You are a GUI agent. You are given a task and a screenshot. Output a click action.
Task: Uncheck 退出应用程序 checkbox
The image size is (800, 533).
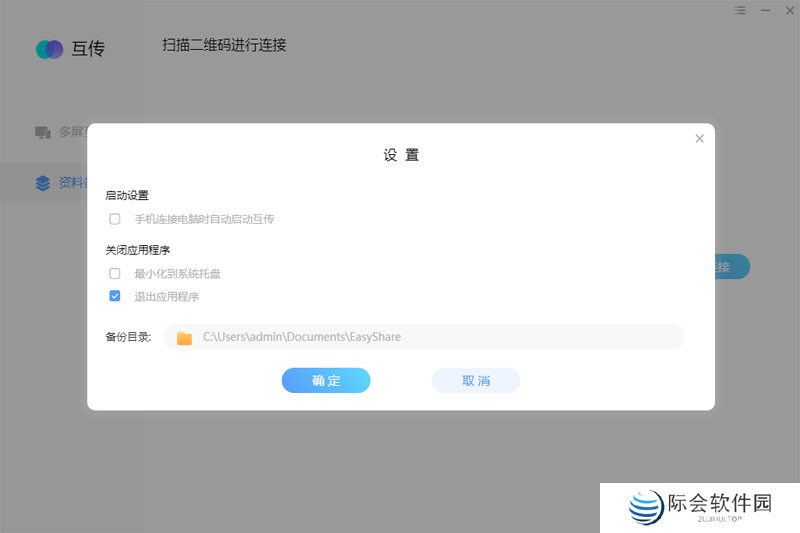[115, 296]
